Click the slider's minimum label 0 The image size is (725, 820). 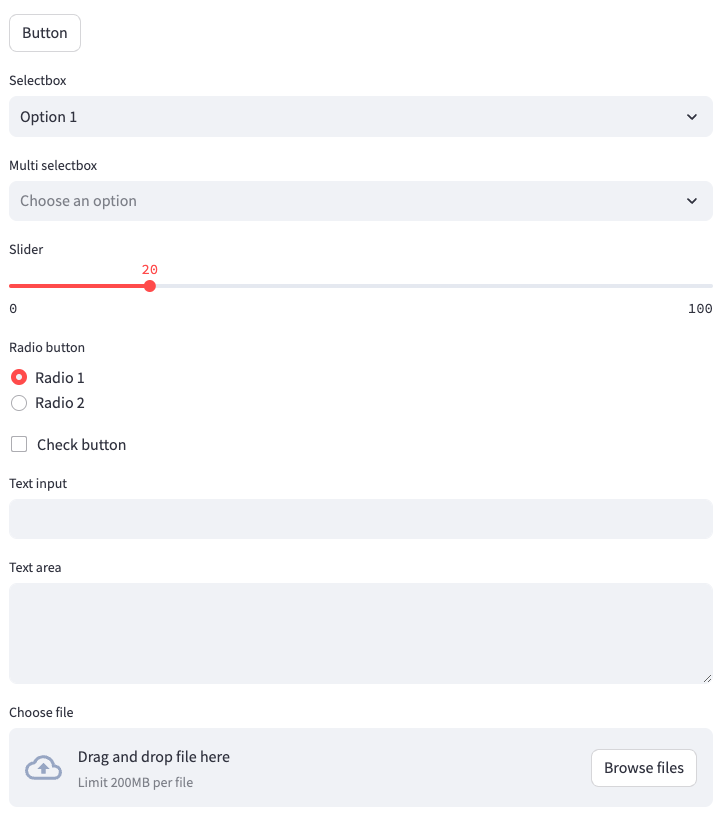tap(13, 309)
